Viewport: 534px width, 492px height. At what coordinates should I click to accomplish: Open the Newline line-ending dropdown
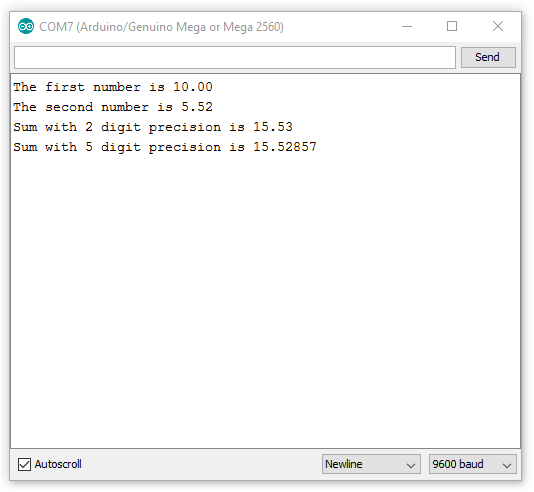pos(371,464)
